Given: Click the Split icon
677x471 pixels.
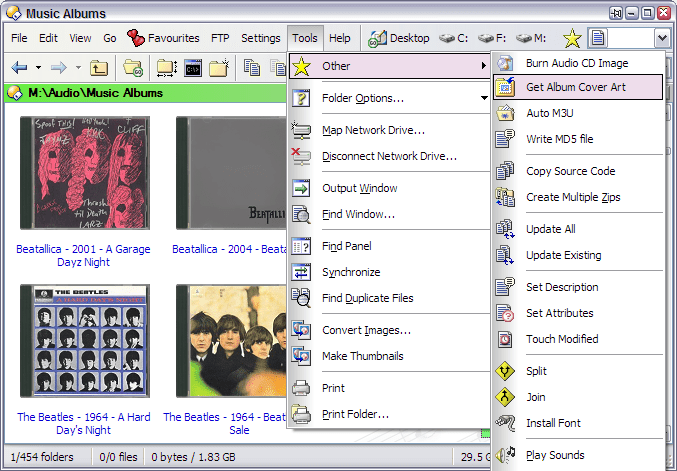Looking at the screenshot, I should [x=505, y=371].
